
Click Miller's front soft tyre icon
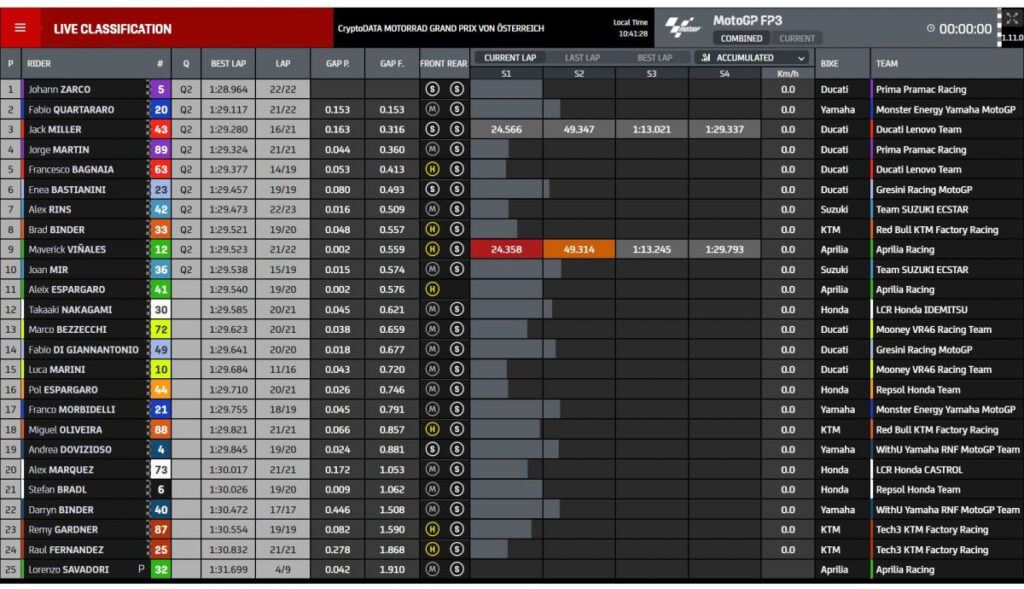[432, 129]
